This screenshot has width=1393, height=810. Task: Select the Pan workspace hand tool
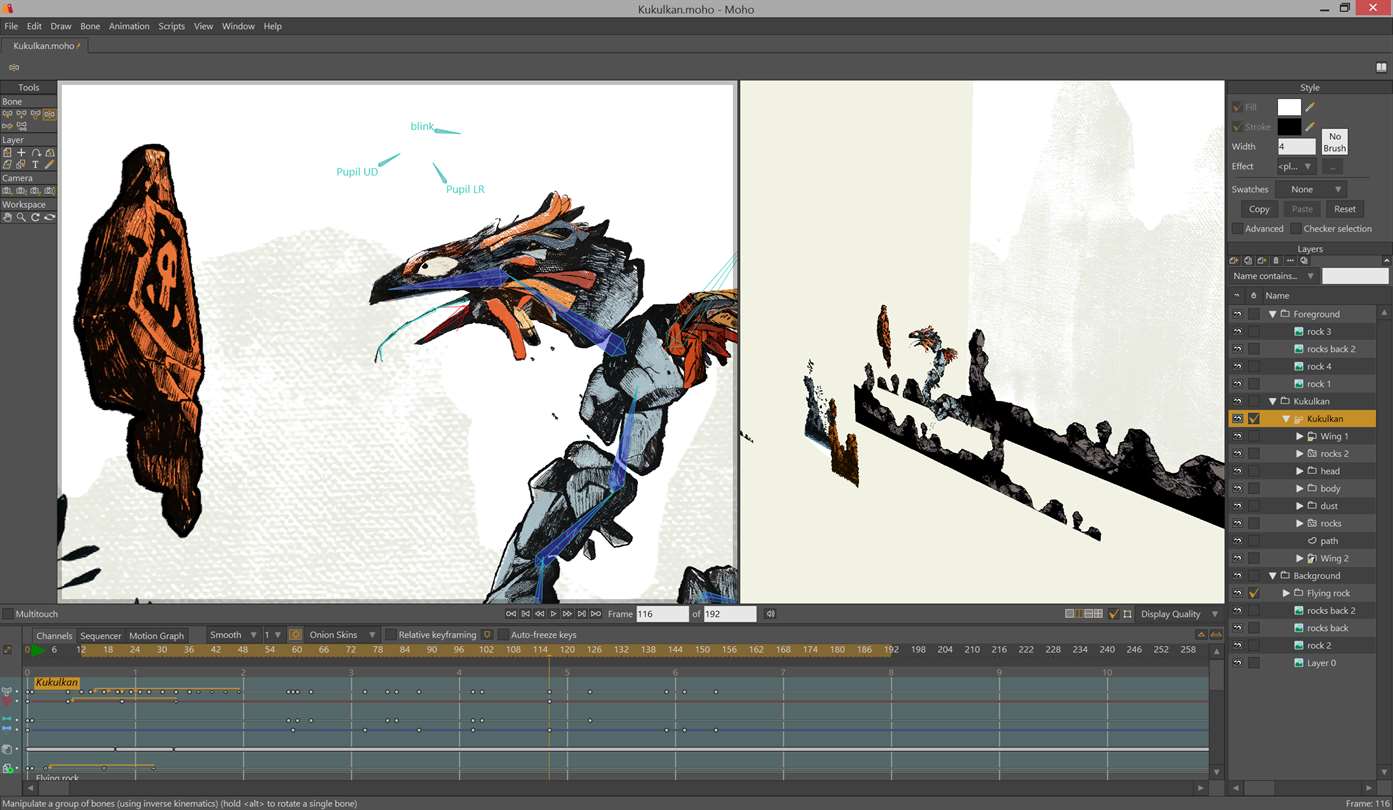[x=7, y=217]
